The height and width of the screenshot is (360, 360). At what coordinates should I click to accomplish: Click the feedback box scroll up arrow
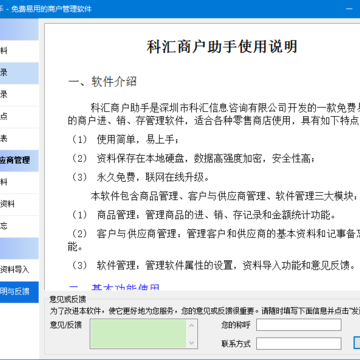pos(192,325)
